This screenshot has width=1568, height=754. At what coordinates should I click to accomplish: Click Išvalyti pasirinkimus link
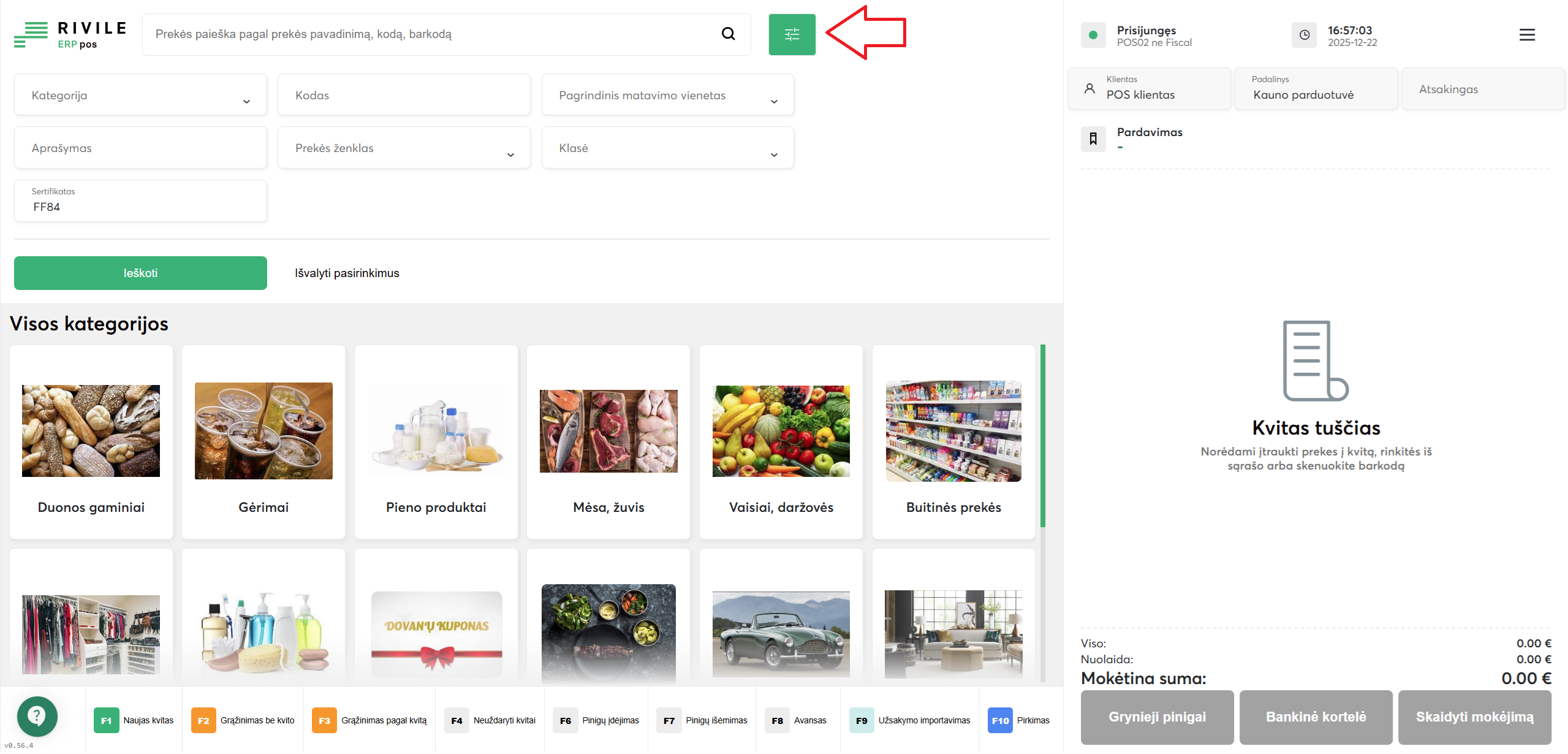point(347,273)
